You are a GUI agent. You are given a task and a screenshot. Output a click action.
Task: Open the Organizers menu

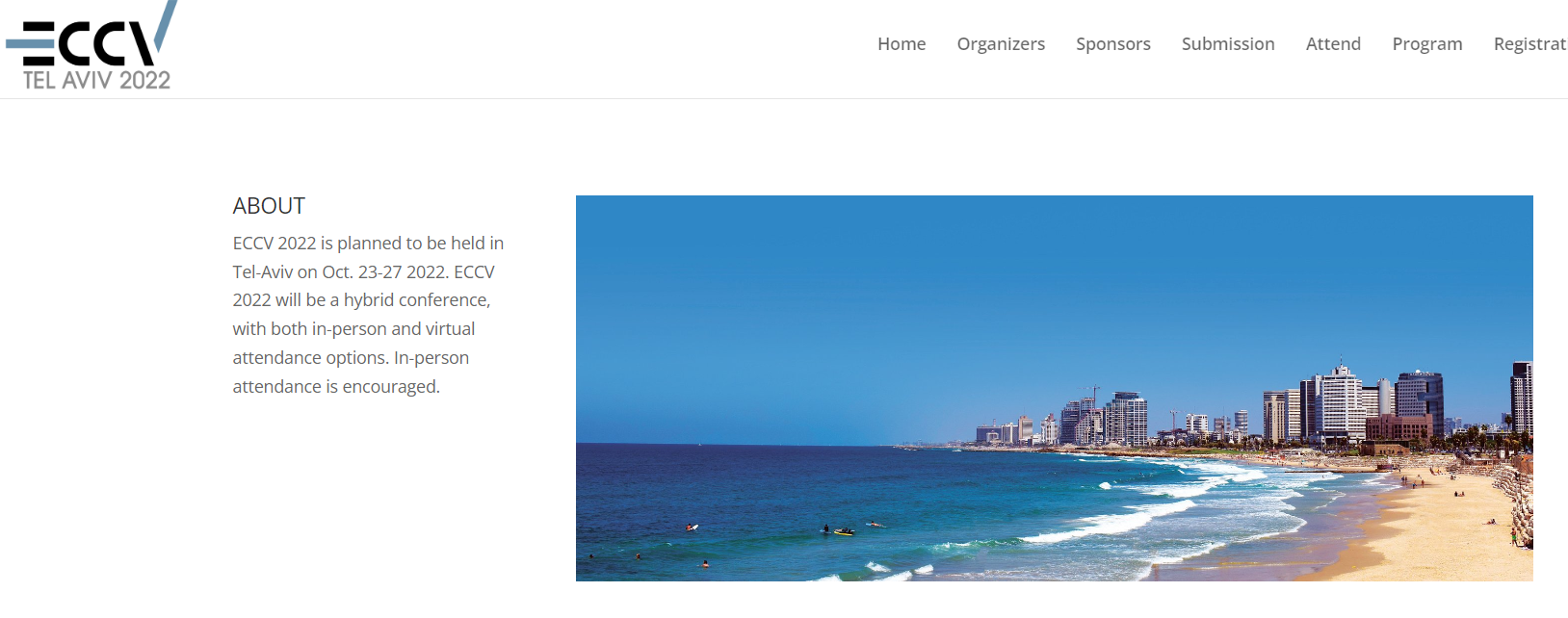coord(1001,44)
